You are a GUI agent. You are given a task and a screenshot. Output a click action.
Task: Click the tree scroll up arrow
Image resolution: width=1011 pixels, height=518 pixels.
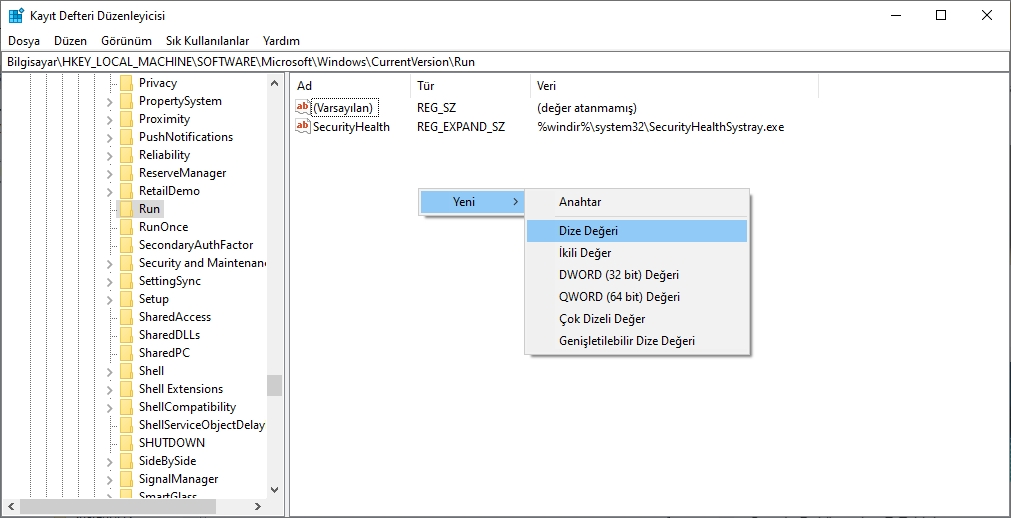point(275,83)
